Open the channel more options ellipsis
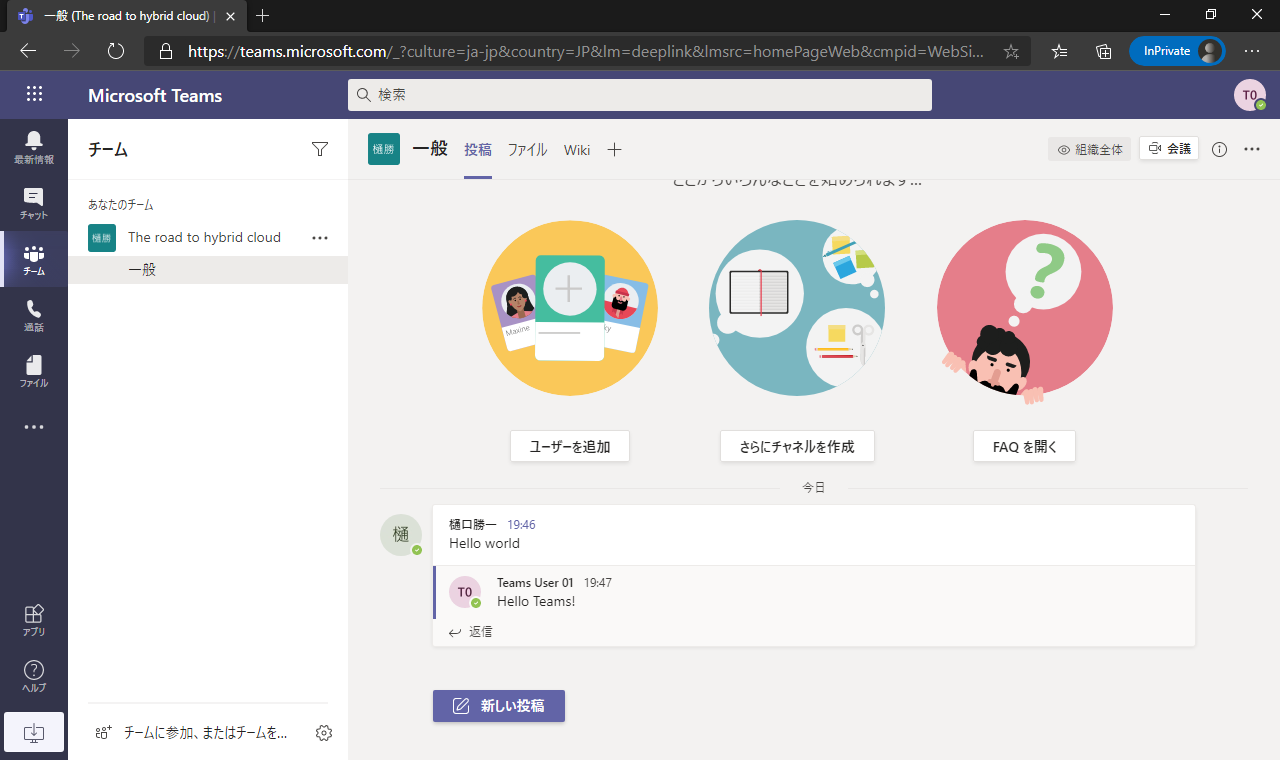Viewport: 1280px width, 760px height. point(1252,149)
